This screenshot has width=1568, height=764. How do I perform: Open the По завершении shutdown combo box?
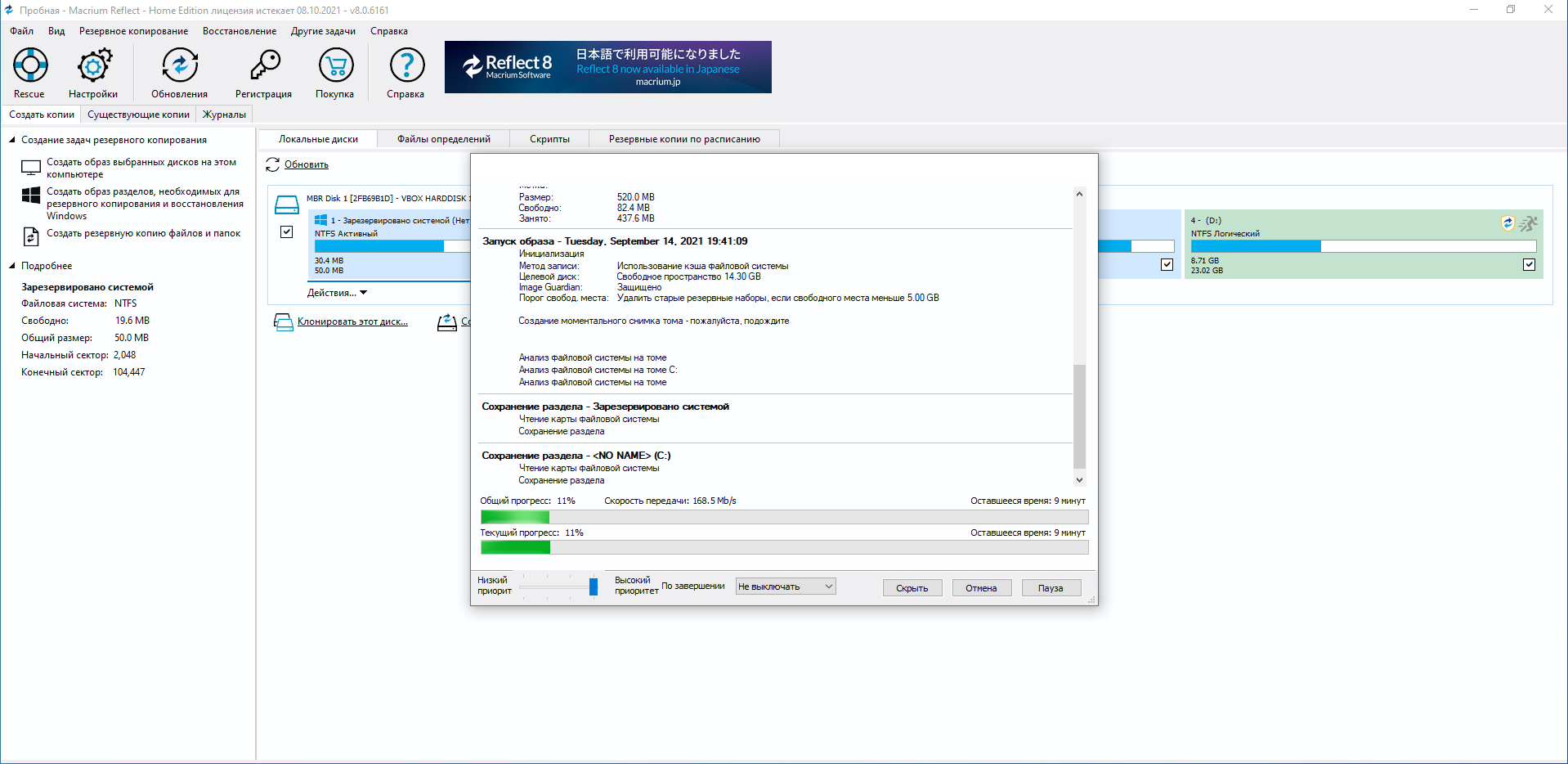pyautogui.click(x=786, y=586)
